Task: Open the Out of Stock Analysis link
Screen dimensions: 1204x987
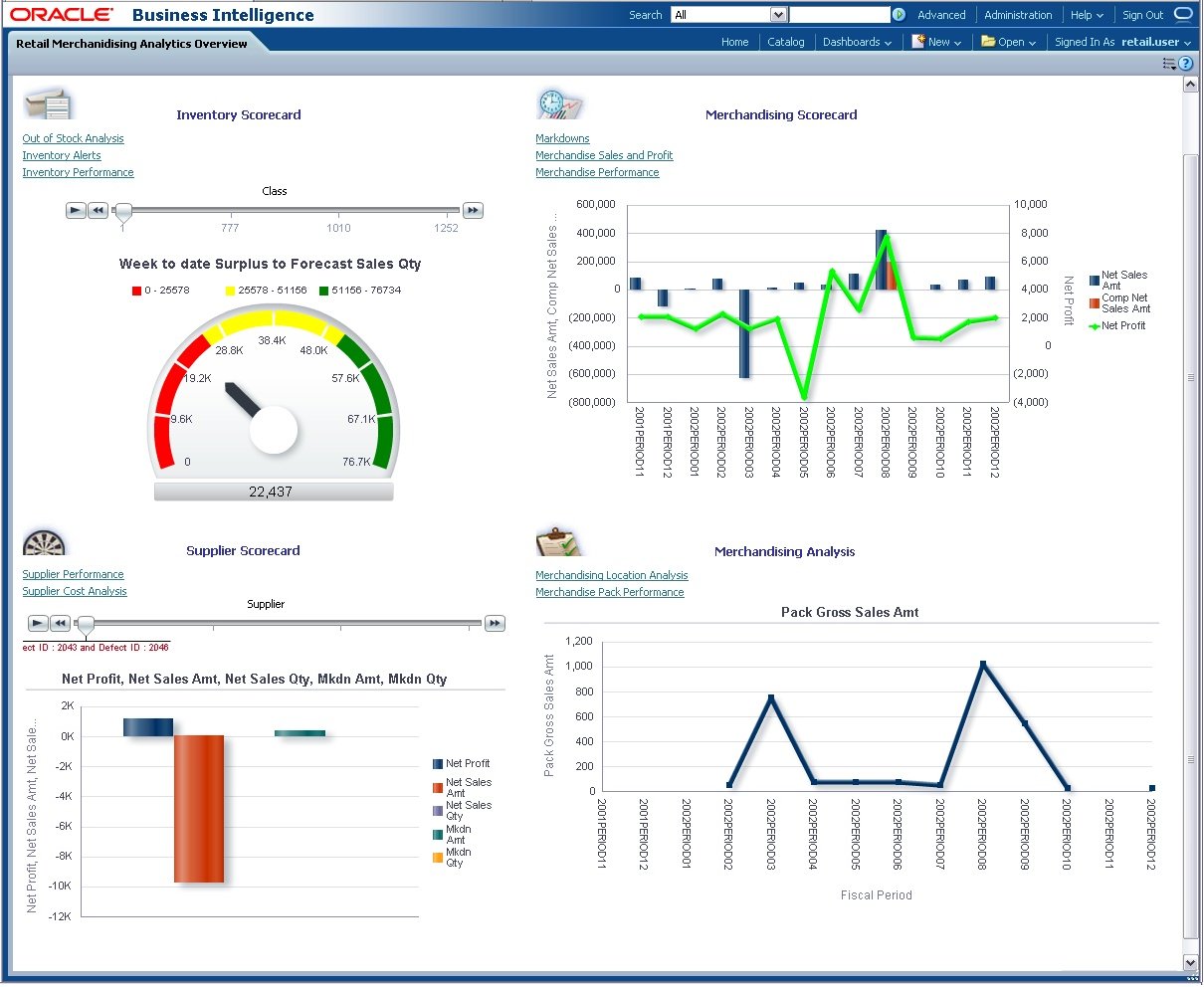Action: click(x=73, y=138)
